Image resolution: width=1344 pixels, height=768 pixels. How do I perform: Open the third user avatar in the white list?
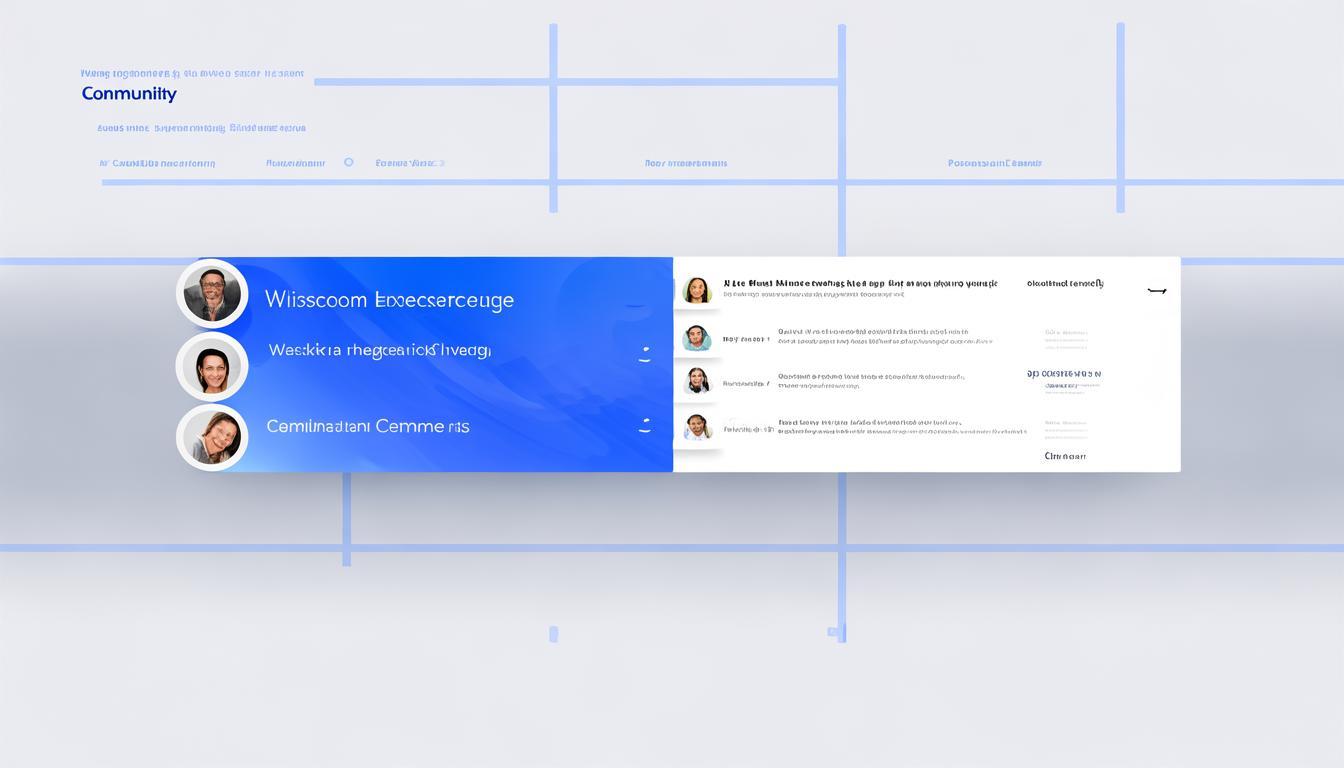click(696, 381)
